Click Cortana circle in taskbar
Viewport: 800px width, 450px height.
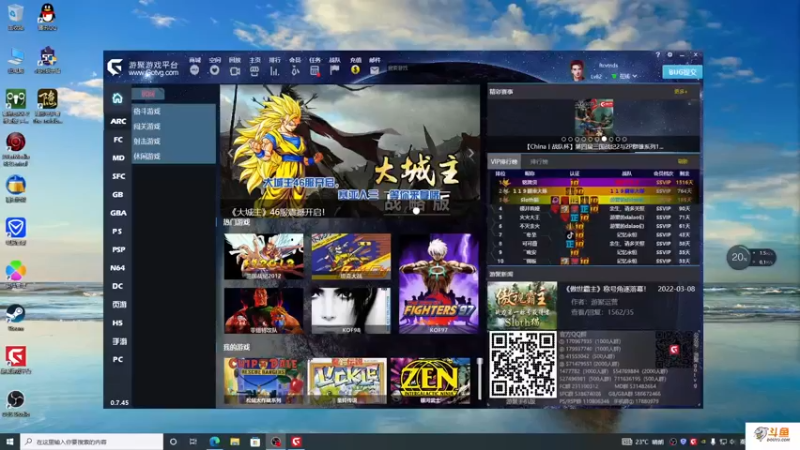173,442
